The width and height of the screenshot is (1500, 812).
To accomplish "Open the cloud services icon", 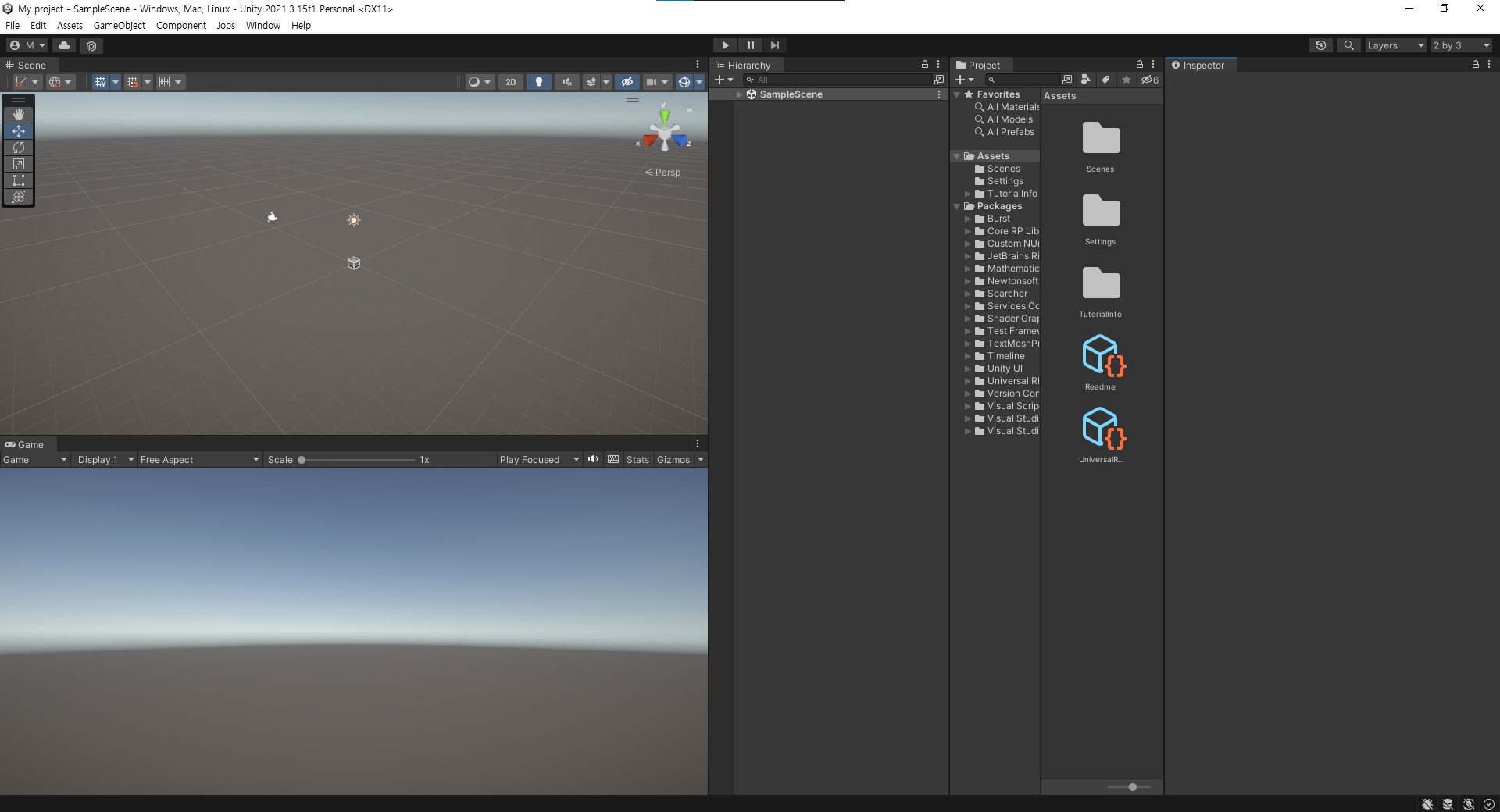I will click(x=64, y=45).
